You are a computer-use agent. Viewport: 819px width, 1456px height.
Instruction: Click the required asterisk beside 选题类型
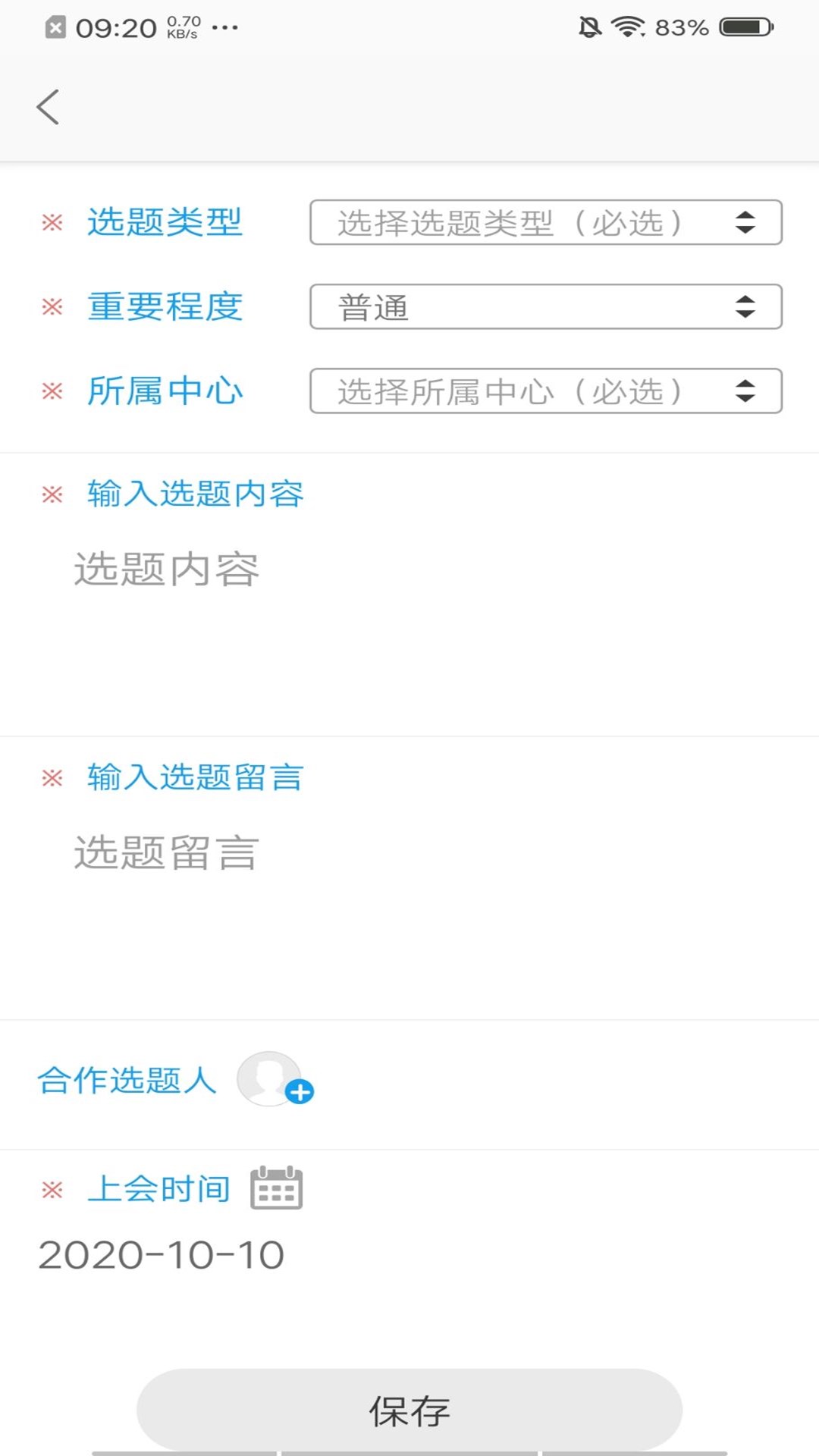coord(52,221)
